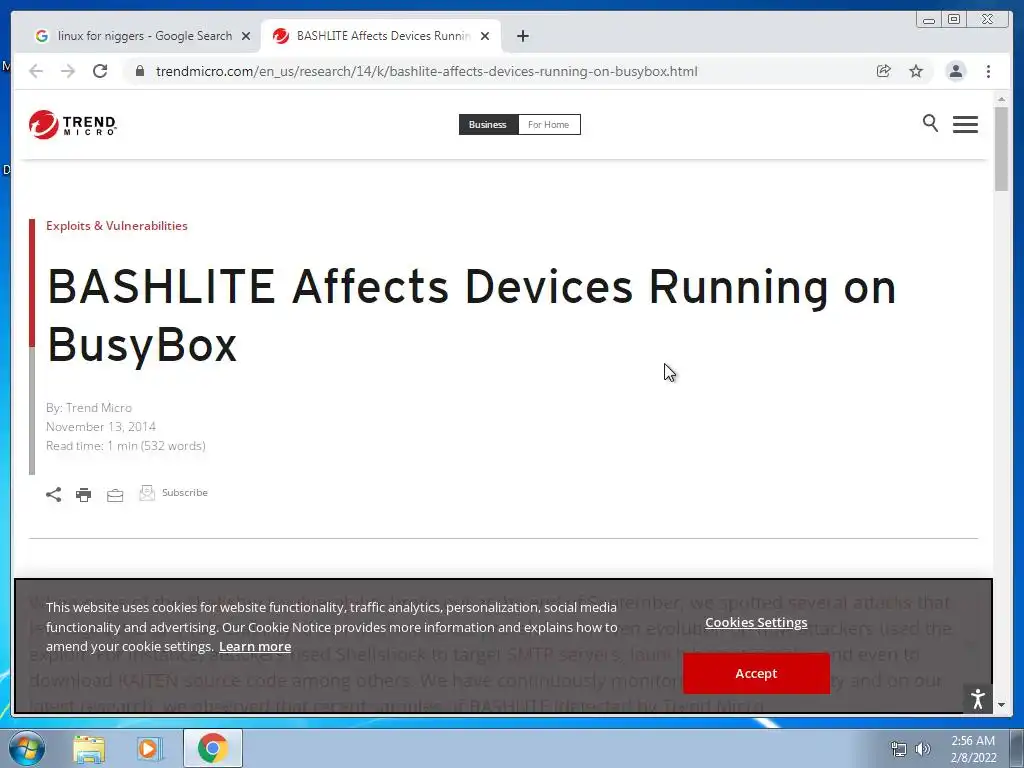Open the Windows Start orb
1024x768 pixels.
pyautogui.click(x=27, y=748)
